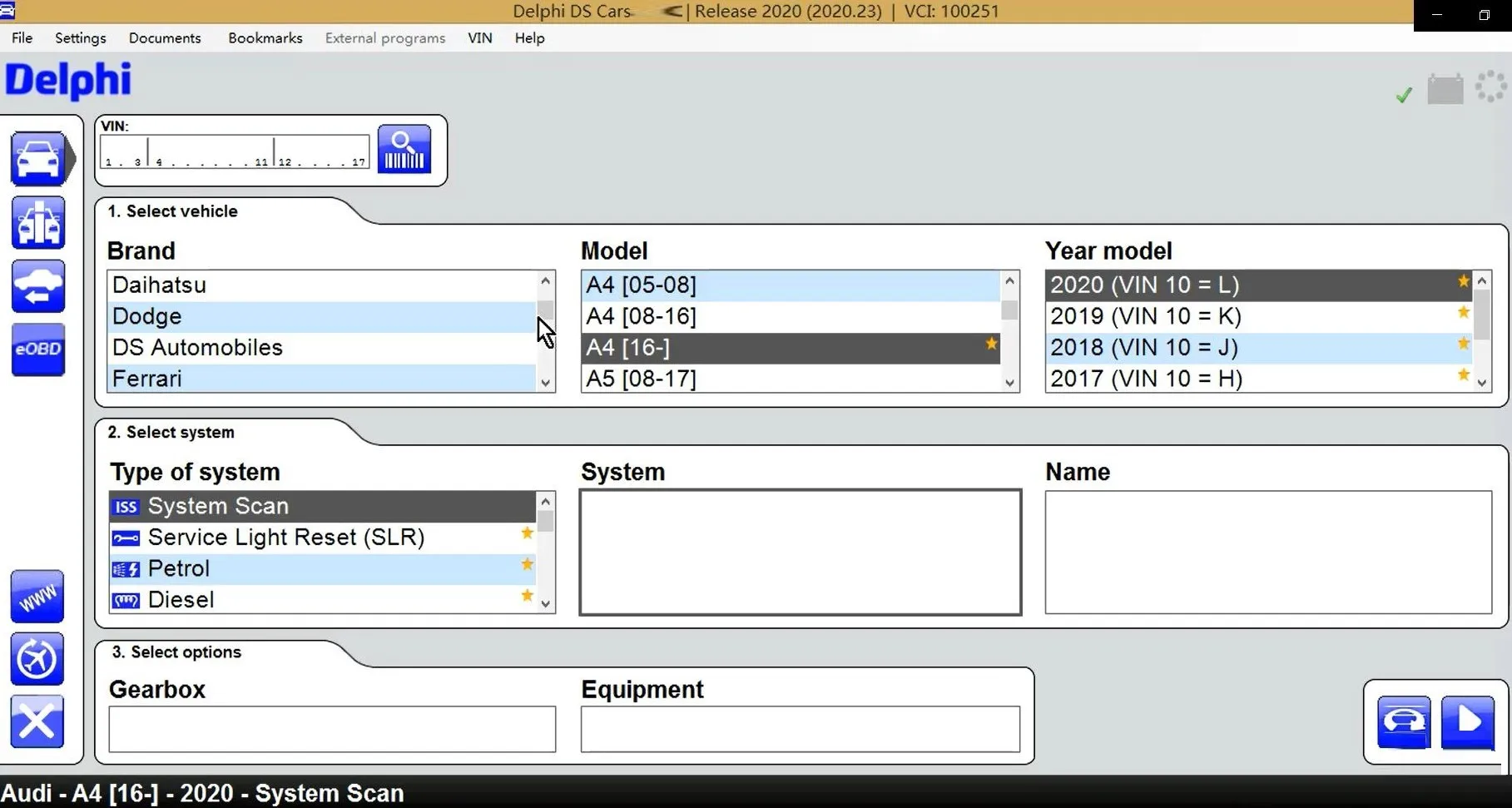This screenshot has height=808, width=1512.
Task: Toggle favorite star on 2018 year model
Action: click(x=1464, y=344)
